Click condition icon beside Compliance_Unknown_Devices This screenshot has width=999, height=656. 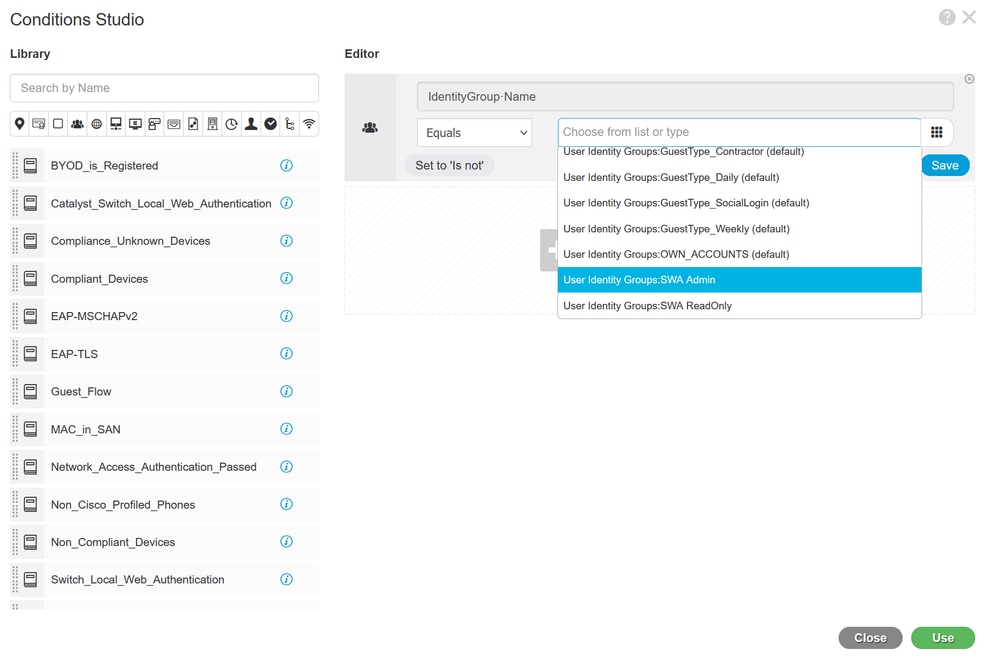pyautogui.click(x=30, y=241)
